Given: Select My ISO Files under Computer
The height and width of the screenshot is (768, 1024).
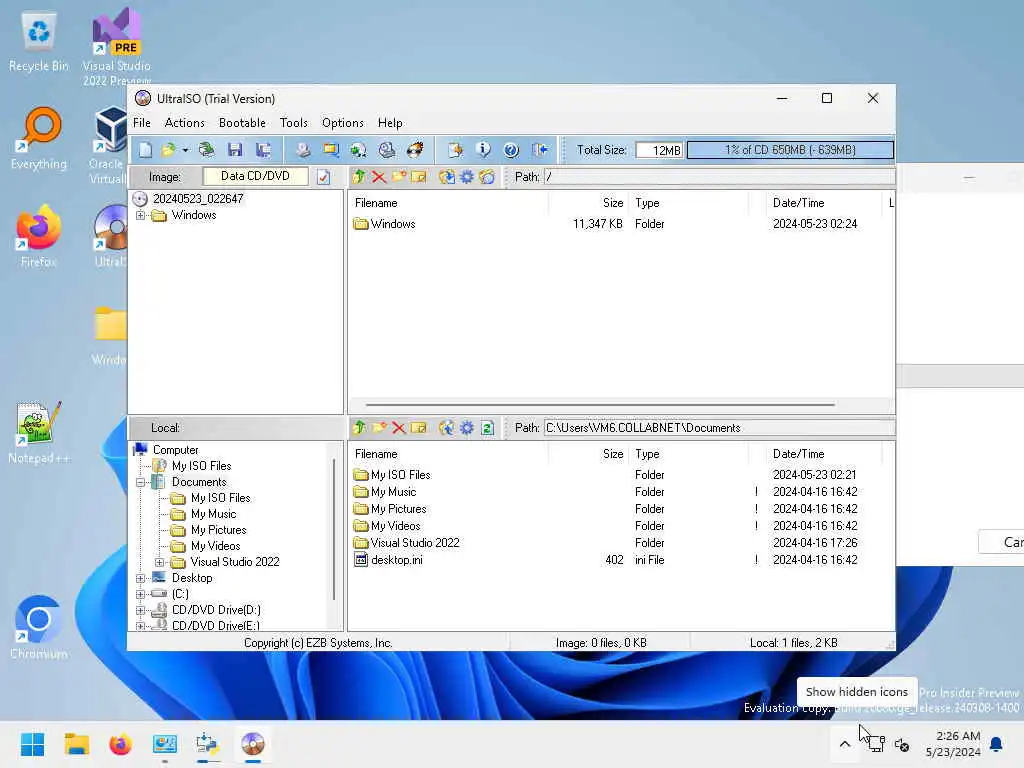Looking at the screenshot, I should coord(201,466).
